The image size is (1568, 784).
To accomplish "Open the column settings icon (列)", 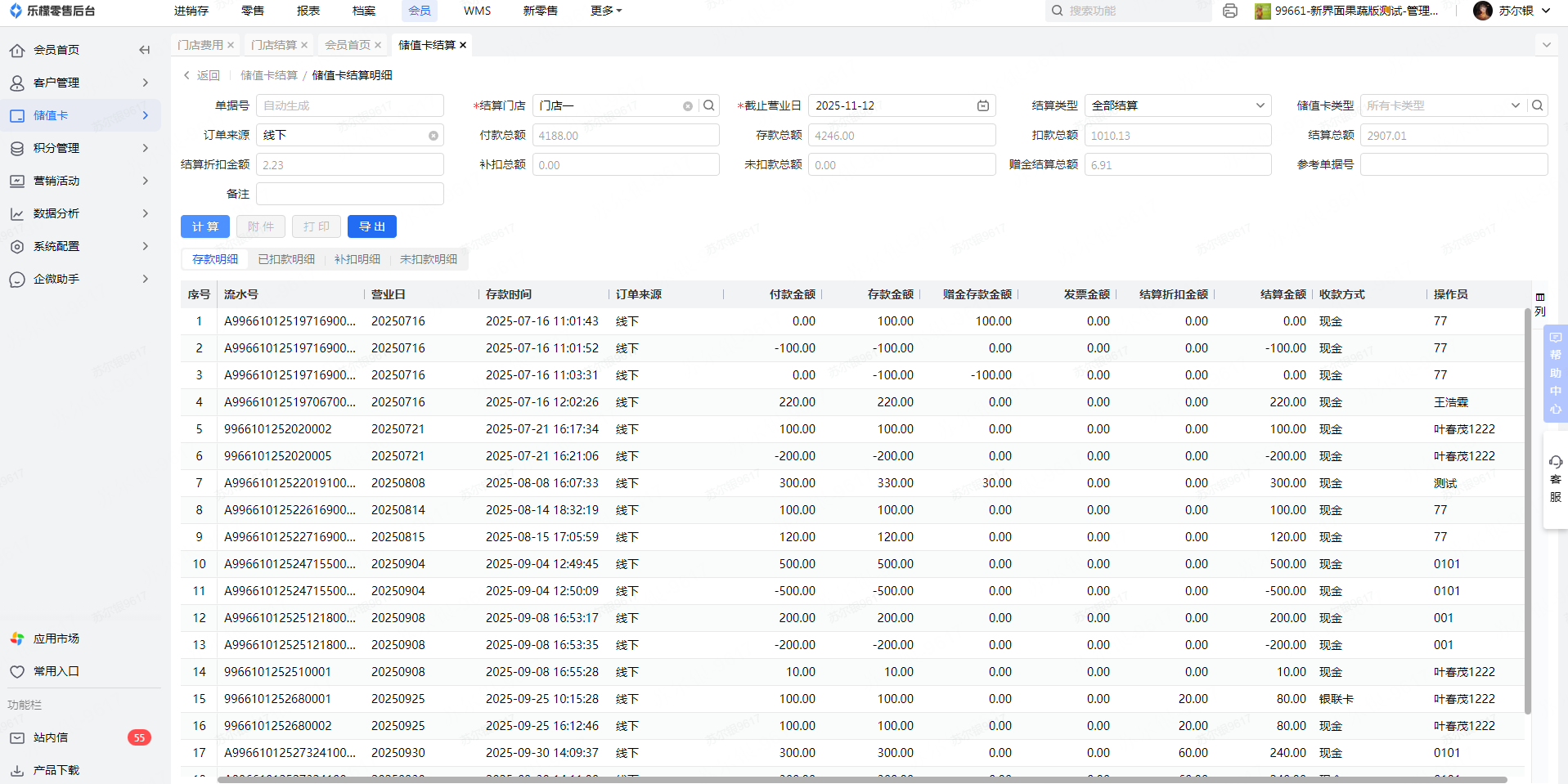I will point(1540,303).
